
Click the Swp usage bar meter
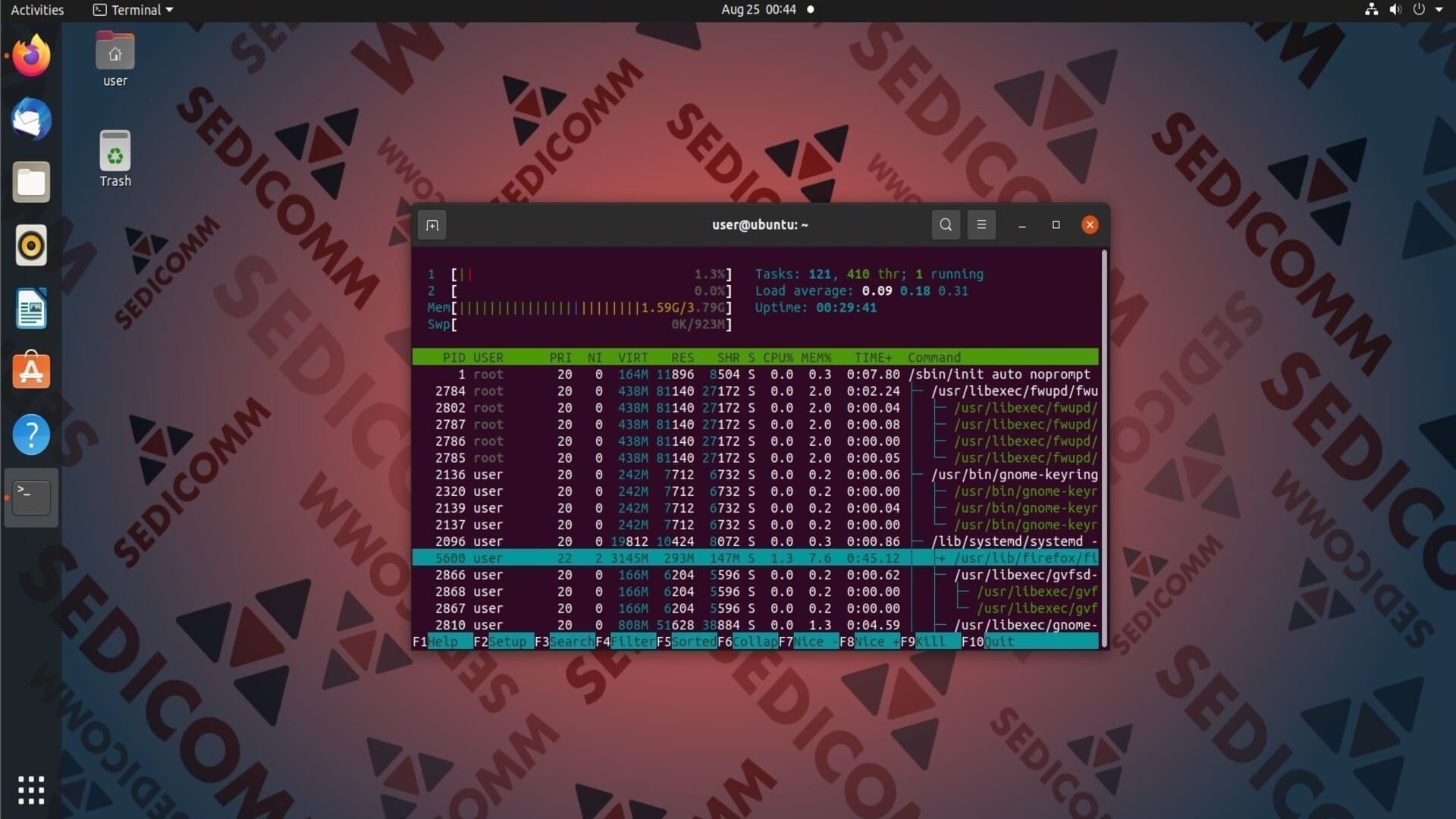[579, 325]
